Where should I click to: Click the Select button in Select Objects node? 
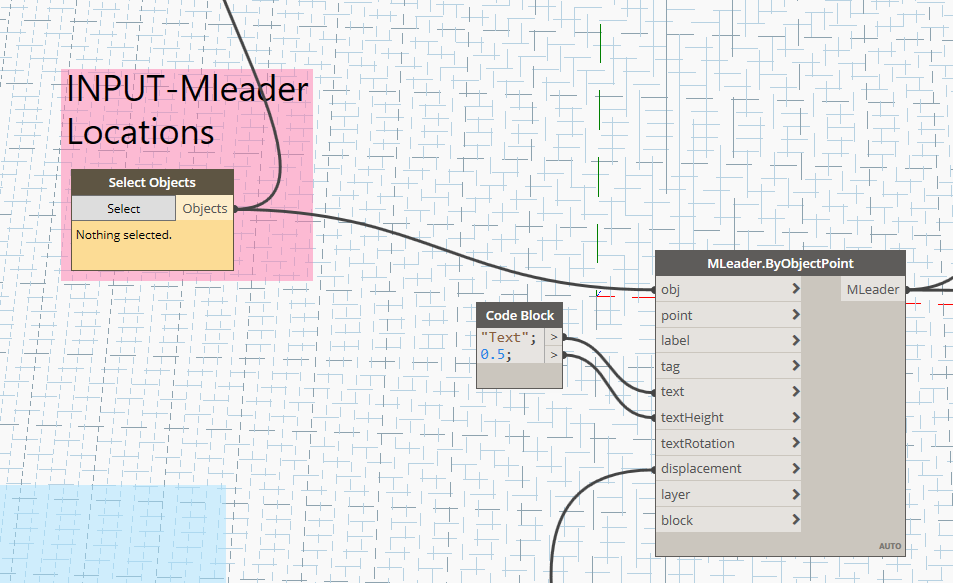pyautogui.click(x=123, y=209)
